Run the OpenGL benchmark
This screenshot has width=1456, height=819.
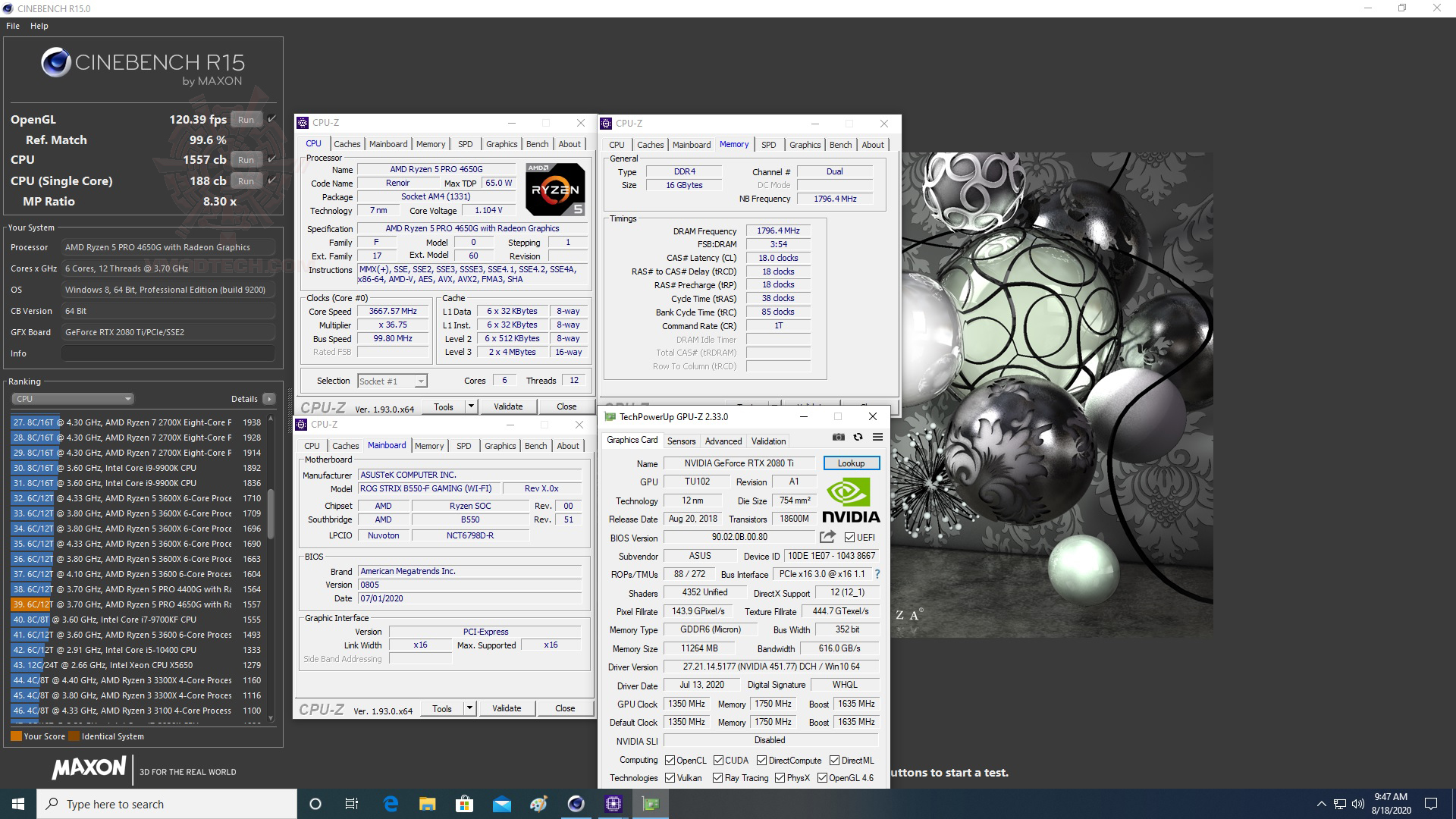point(246,120)
